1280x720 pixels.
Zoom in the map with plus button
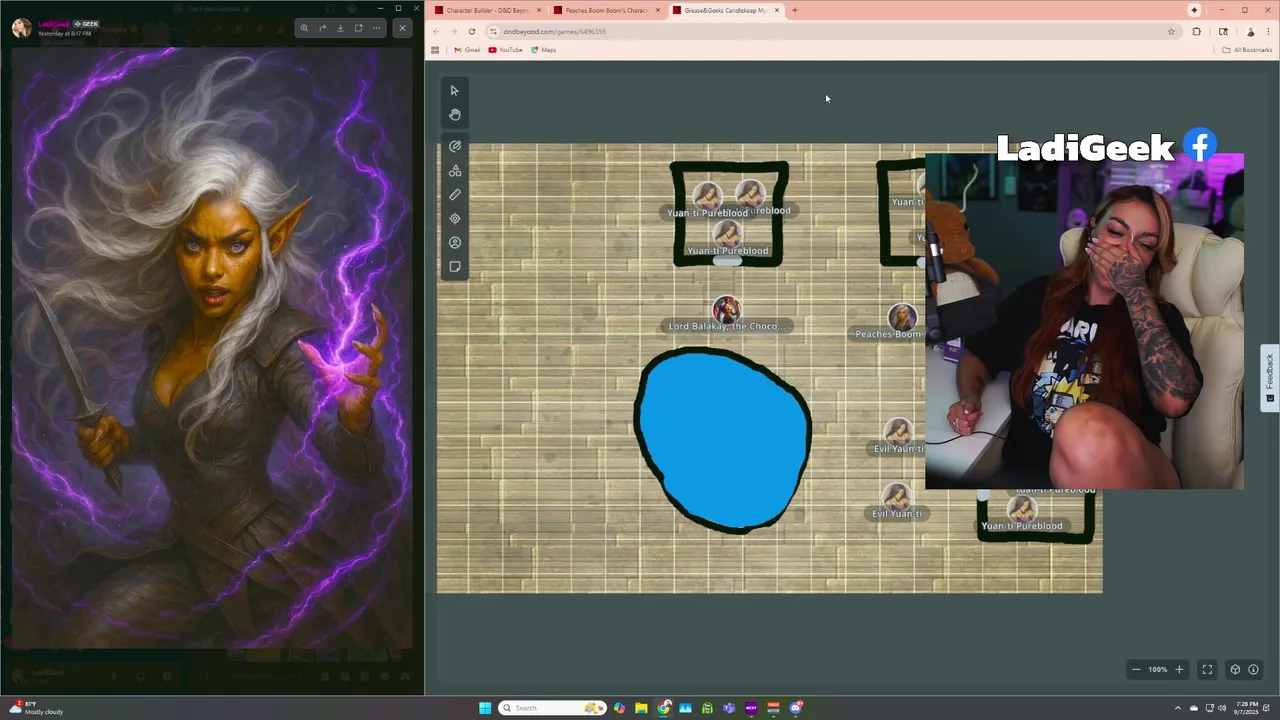pos(1179,669)
